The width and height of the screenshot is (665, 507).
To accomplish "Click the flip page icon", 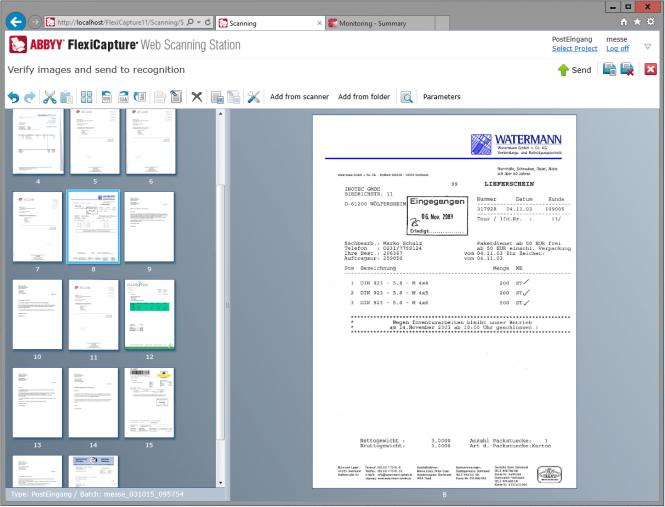I will pos(140,97).
